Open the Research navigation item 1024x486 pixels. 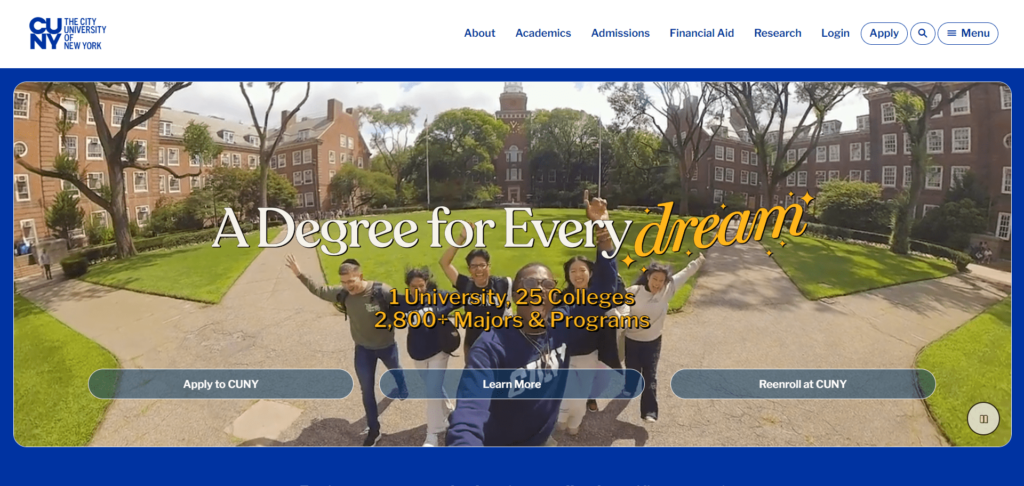777,33
